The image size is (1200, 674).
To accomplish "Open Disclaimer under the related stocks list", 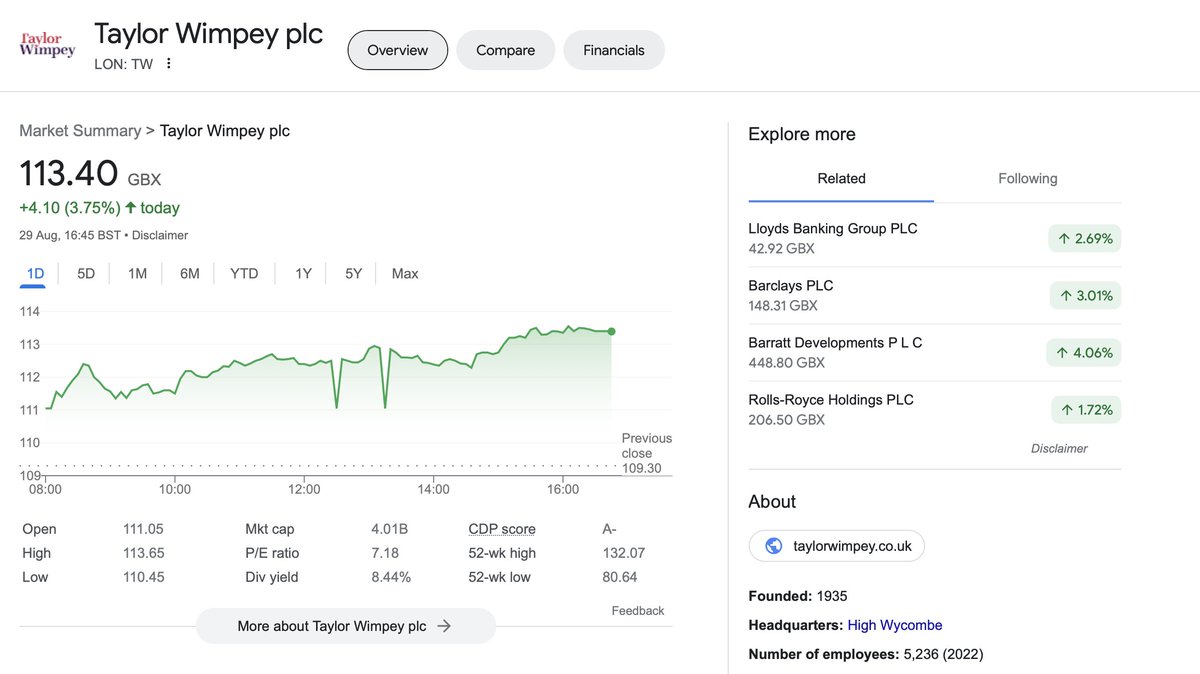I will point(1059,448).
